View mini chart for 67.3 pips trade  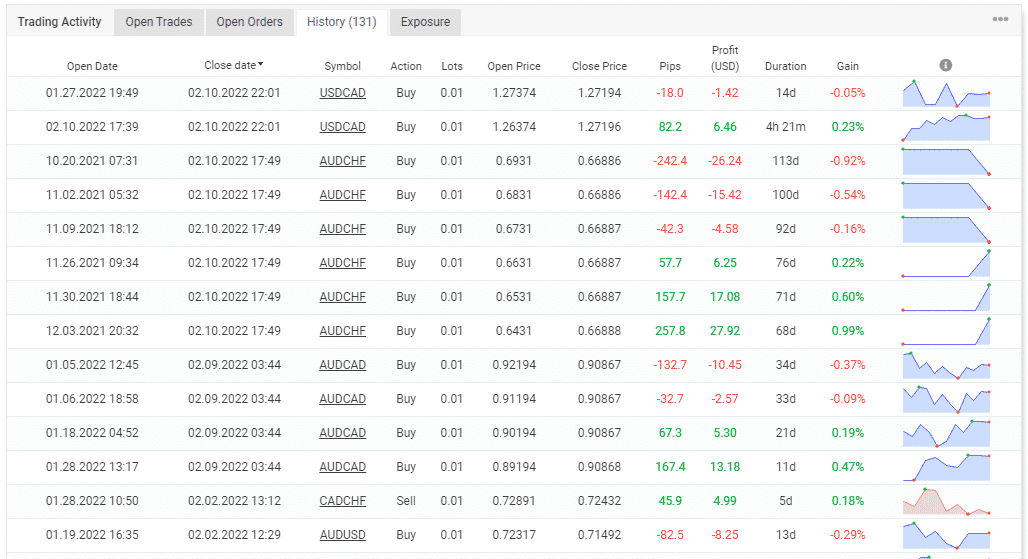pos(946,434)
